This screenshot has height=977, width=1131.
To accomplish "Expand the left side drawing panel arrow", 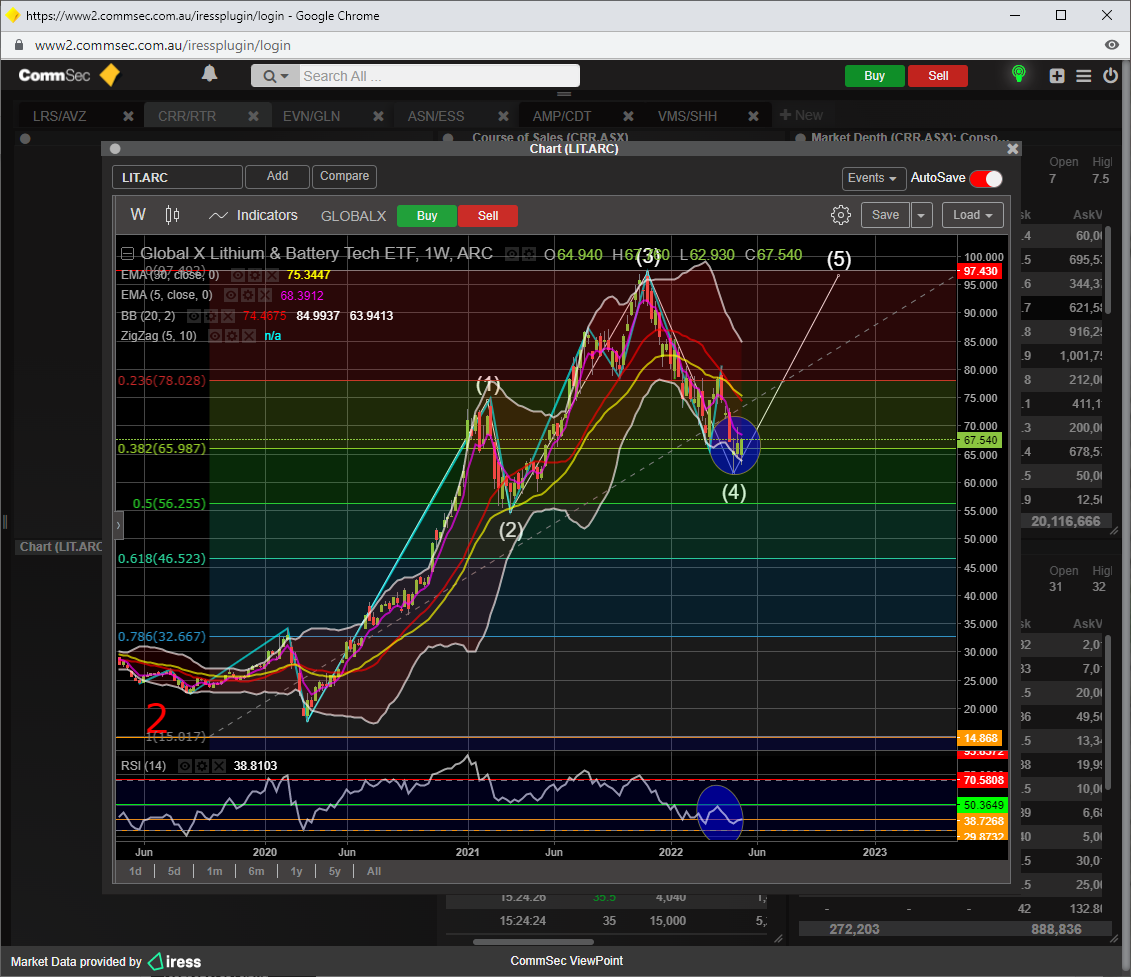I will [x=118, y=525].
